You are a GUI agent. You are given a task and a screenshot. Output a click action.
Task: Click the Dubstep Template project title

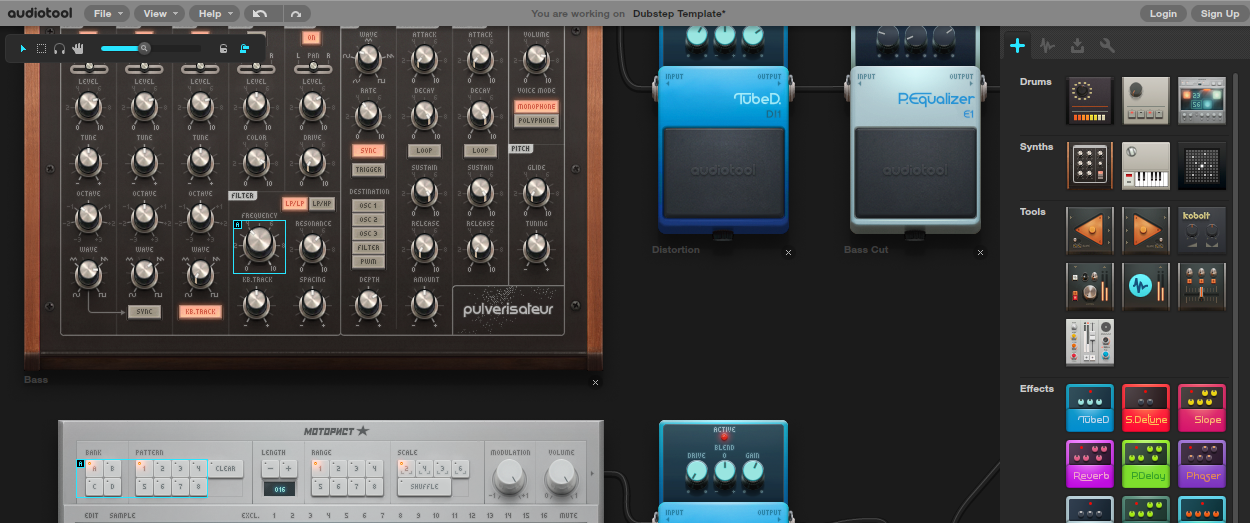pyautogui.click(x=680, y=14)
